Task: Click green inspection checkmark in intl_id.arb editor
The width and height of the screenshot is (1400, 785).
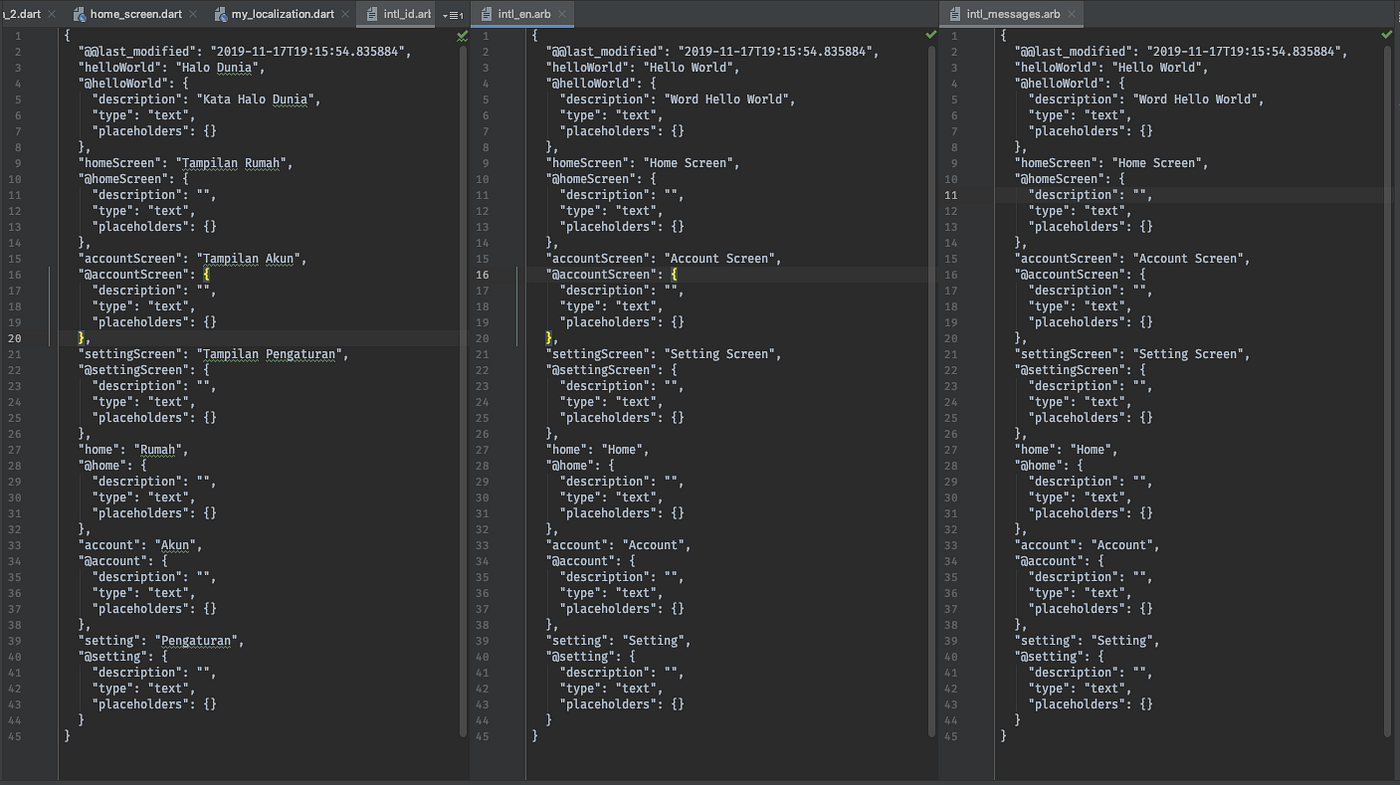Action: [x=462, y=35]
